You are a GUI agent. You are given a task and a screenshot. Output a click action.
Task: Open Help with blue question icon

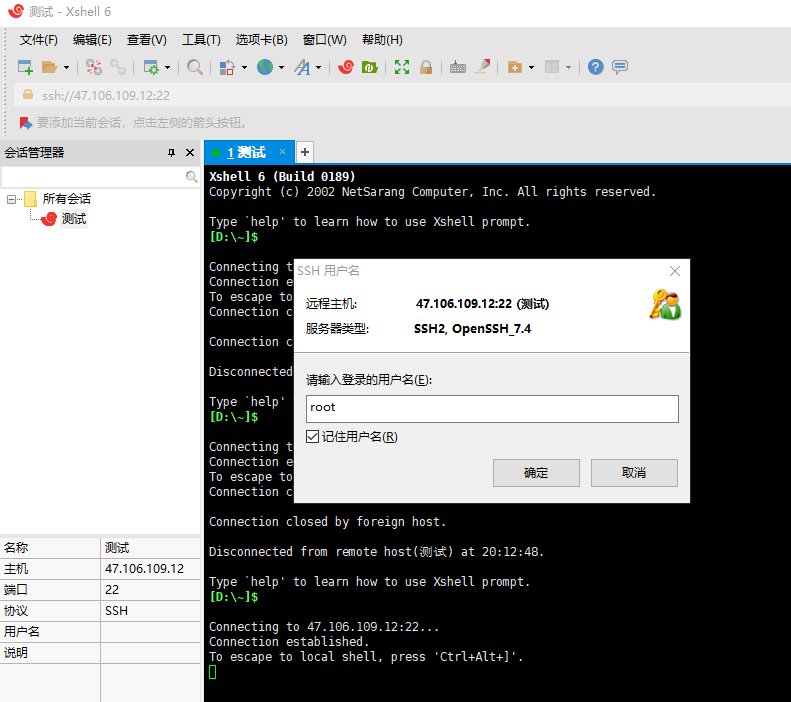(596, 67)
